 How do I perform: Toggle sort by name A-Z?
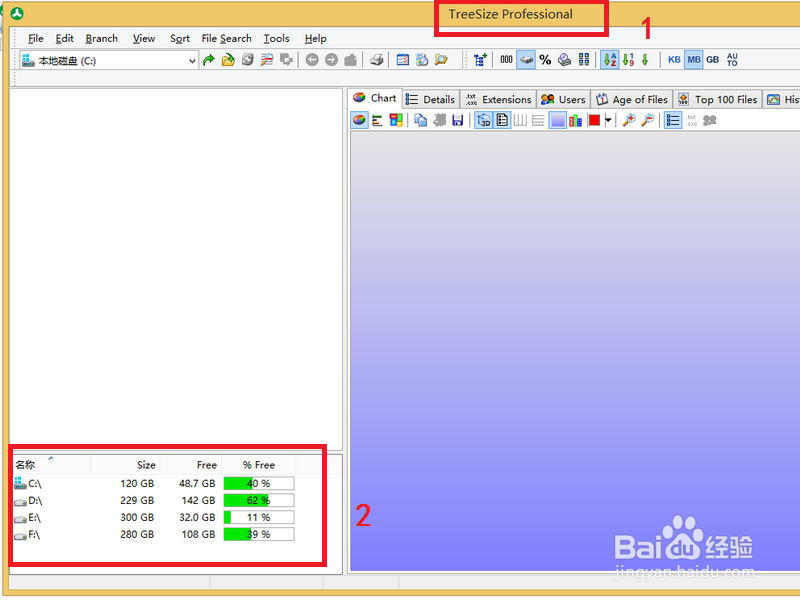click(x=610, y=60)
